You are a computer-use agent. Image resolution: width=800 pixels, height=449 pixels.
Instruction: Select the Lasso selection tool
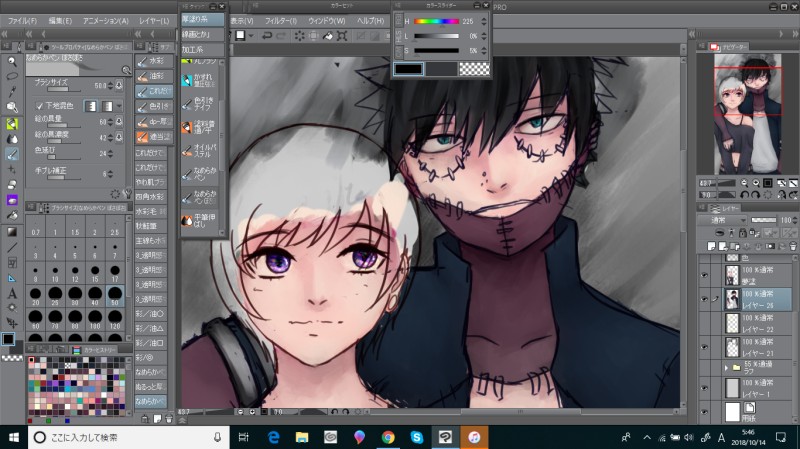12,77
